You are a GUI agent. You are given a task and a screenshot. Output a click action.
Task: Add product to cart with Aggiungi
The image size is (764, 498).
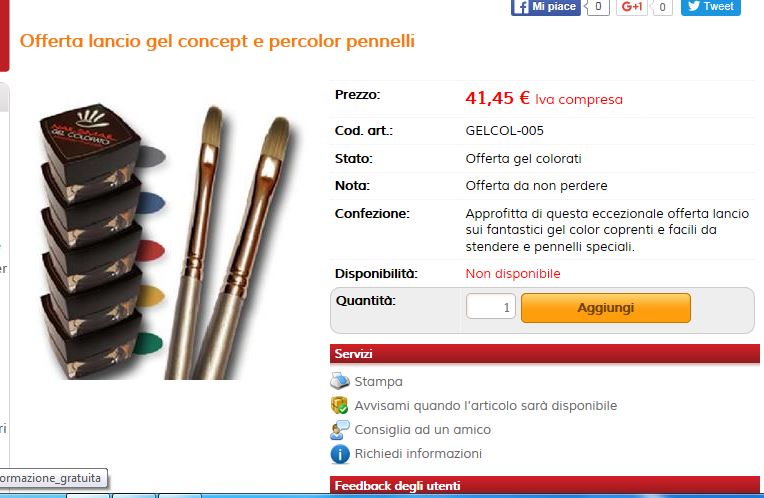(606, 308)
